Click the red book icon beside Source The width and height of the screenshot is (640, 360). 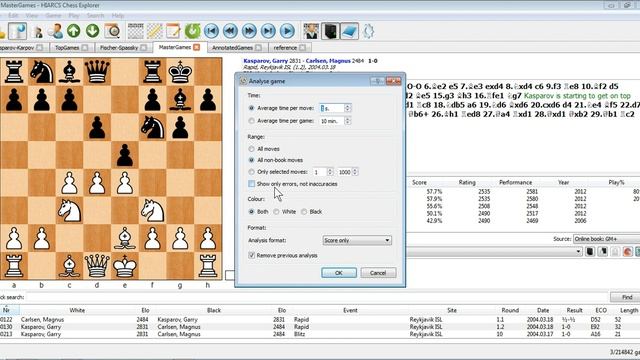coord(628,251)
